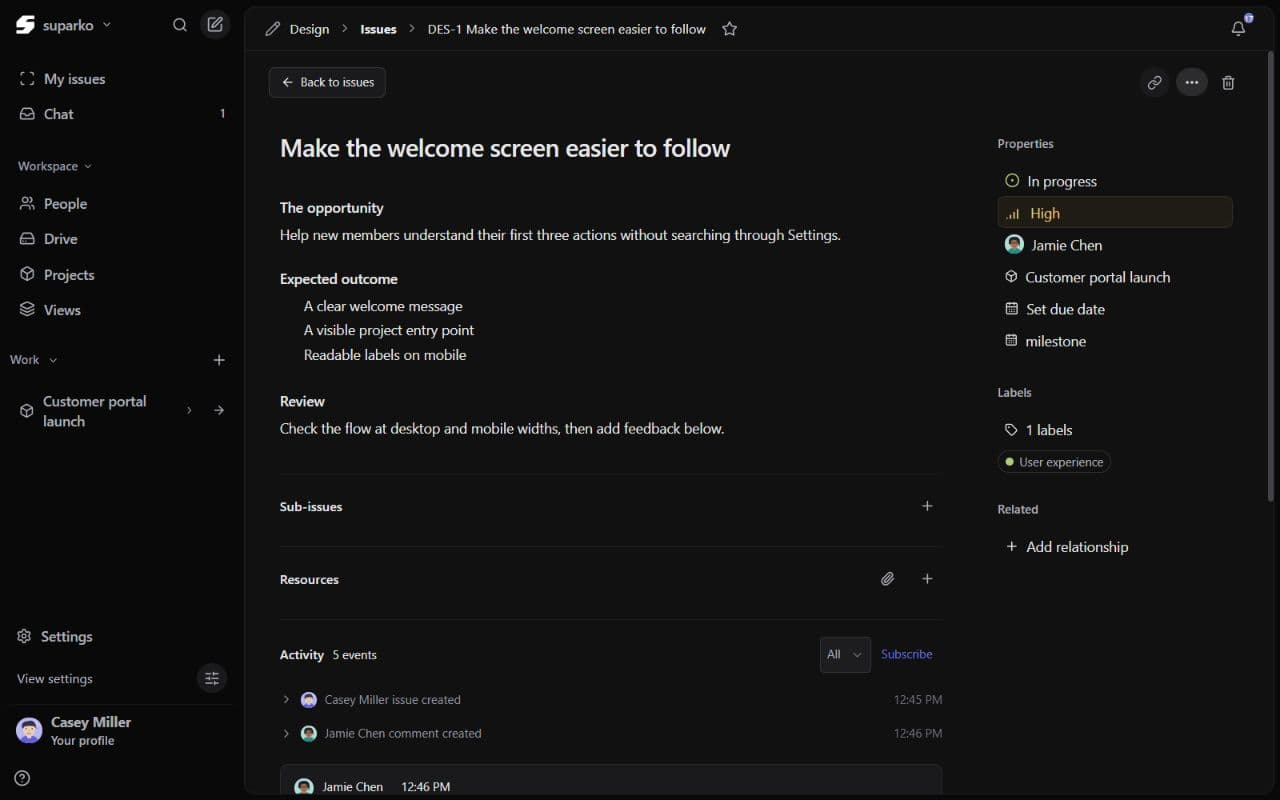
Task: Expand Customer portal launch project chevron
Action: [189, 410]
